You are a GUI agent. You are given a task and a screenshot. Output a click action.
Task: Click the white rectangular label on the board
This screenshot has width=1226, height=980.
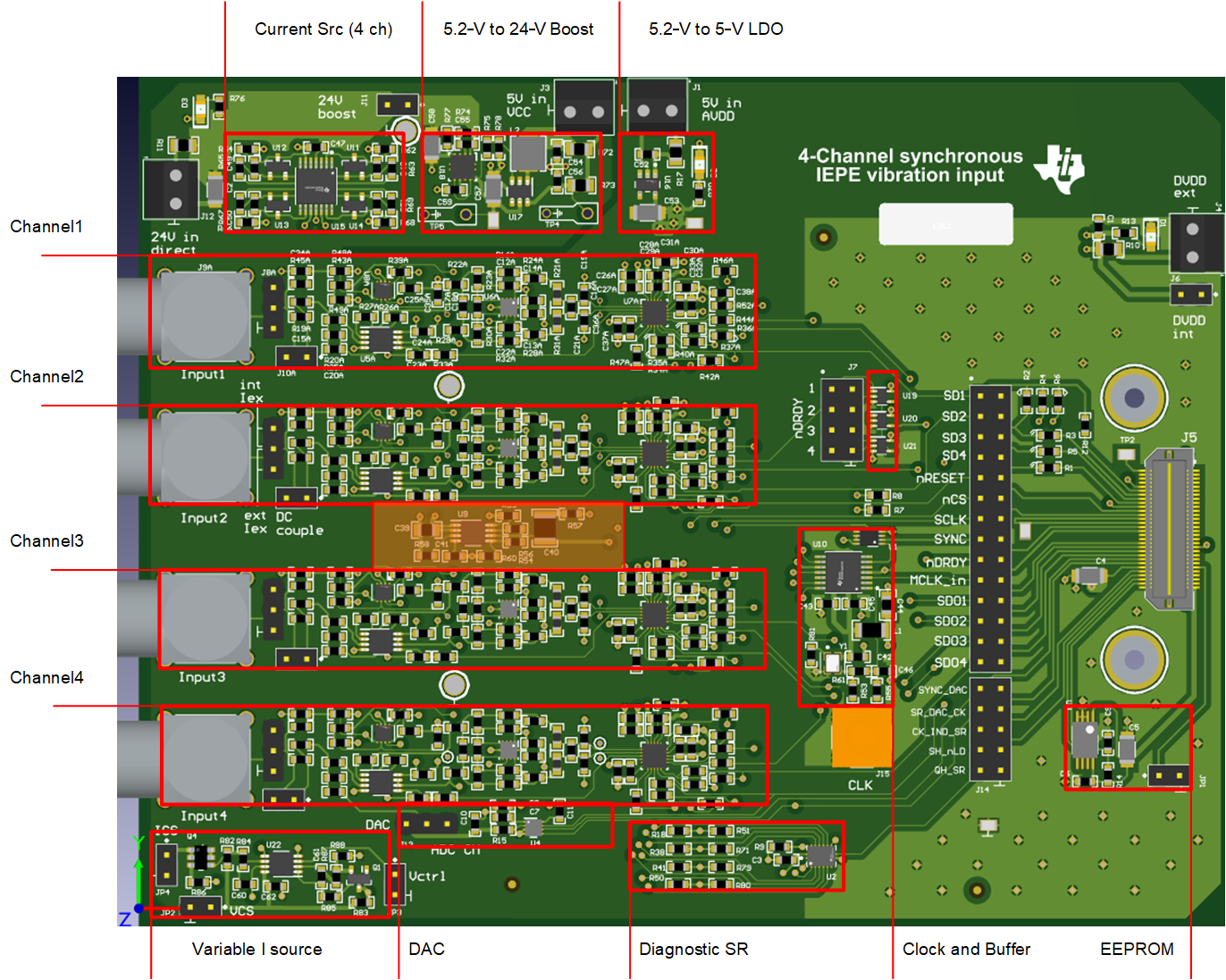click(945, 223)
